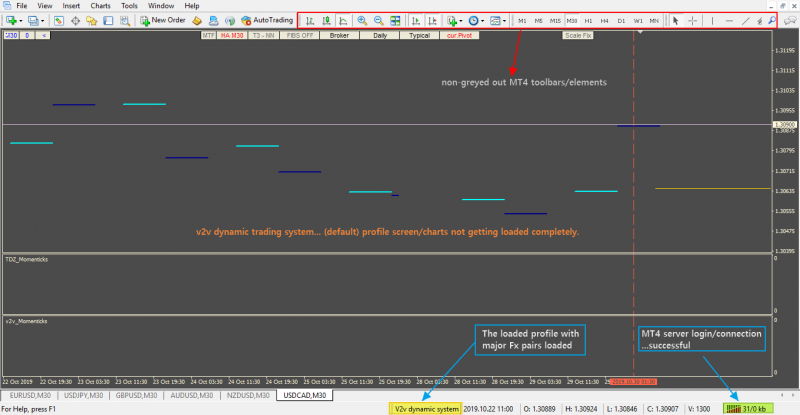Open the chat bubbles icon
Image resolution: width=800 pixels, height=415 pixels.
790,21
